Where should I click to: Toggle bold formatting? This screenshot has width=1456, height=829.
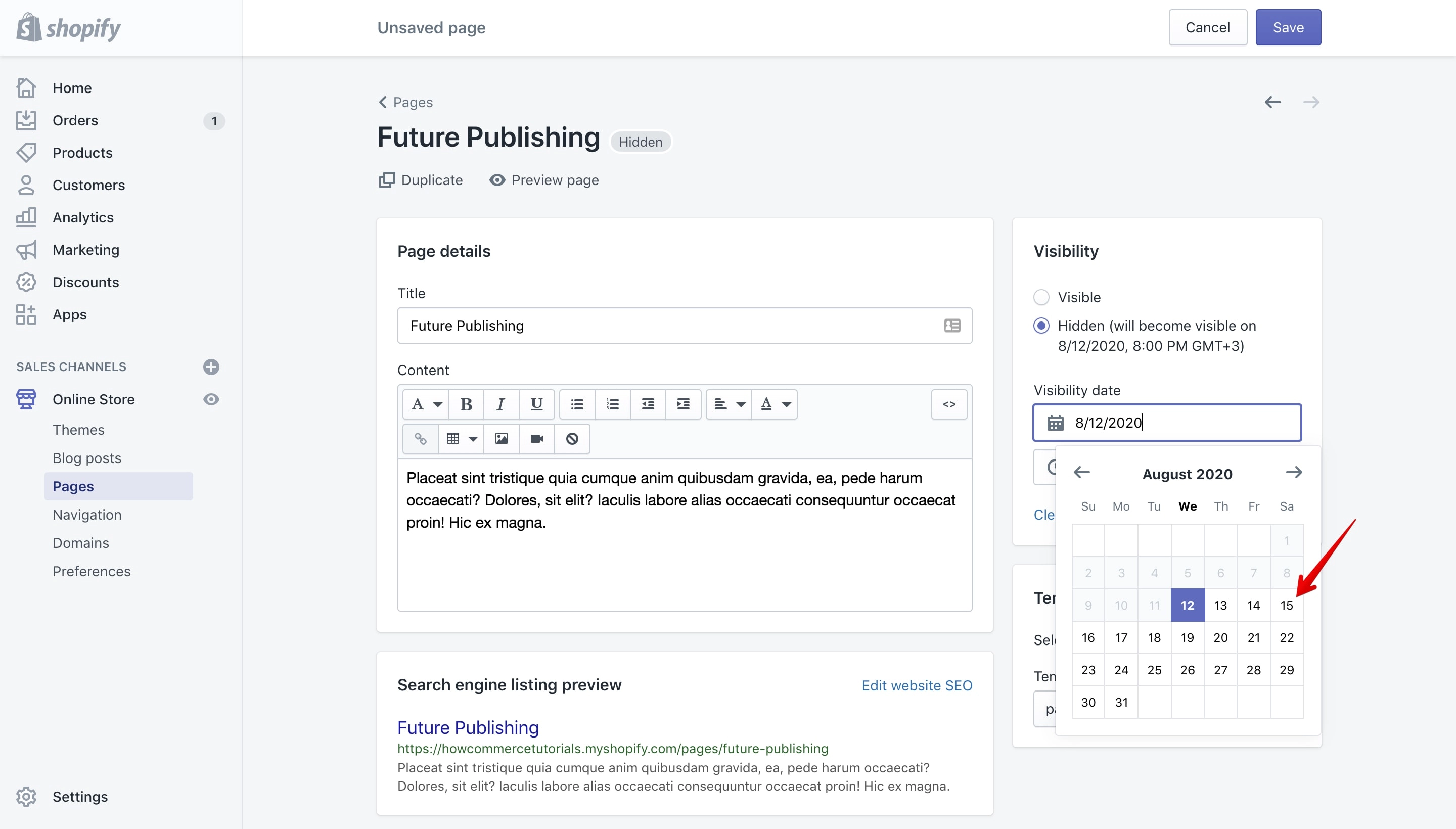pos(466,404)
